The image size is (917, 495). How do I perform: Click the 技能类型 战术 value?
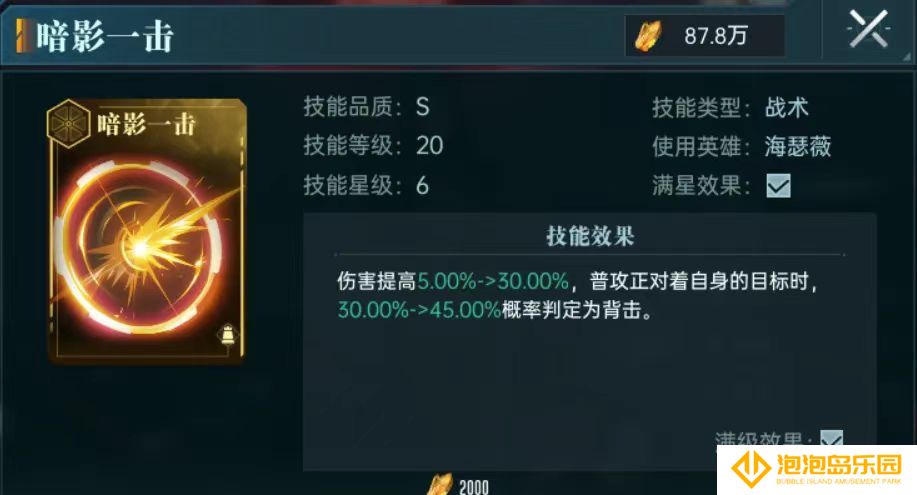(787, 108)
